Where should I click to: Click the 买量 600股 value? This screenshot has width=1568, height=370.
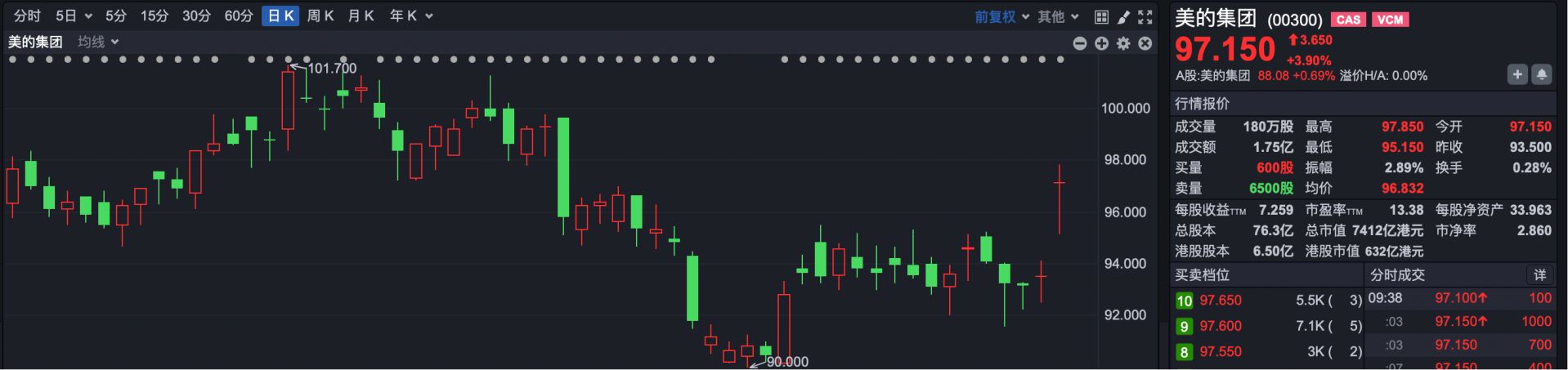click(1275, 167)
